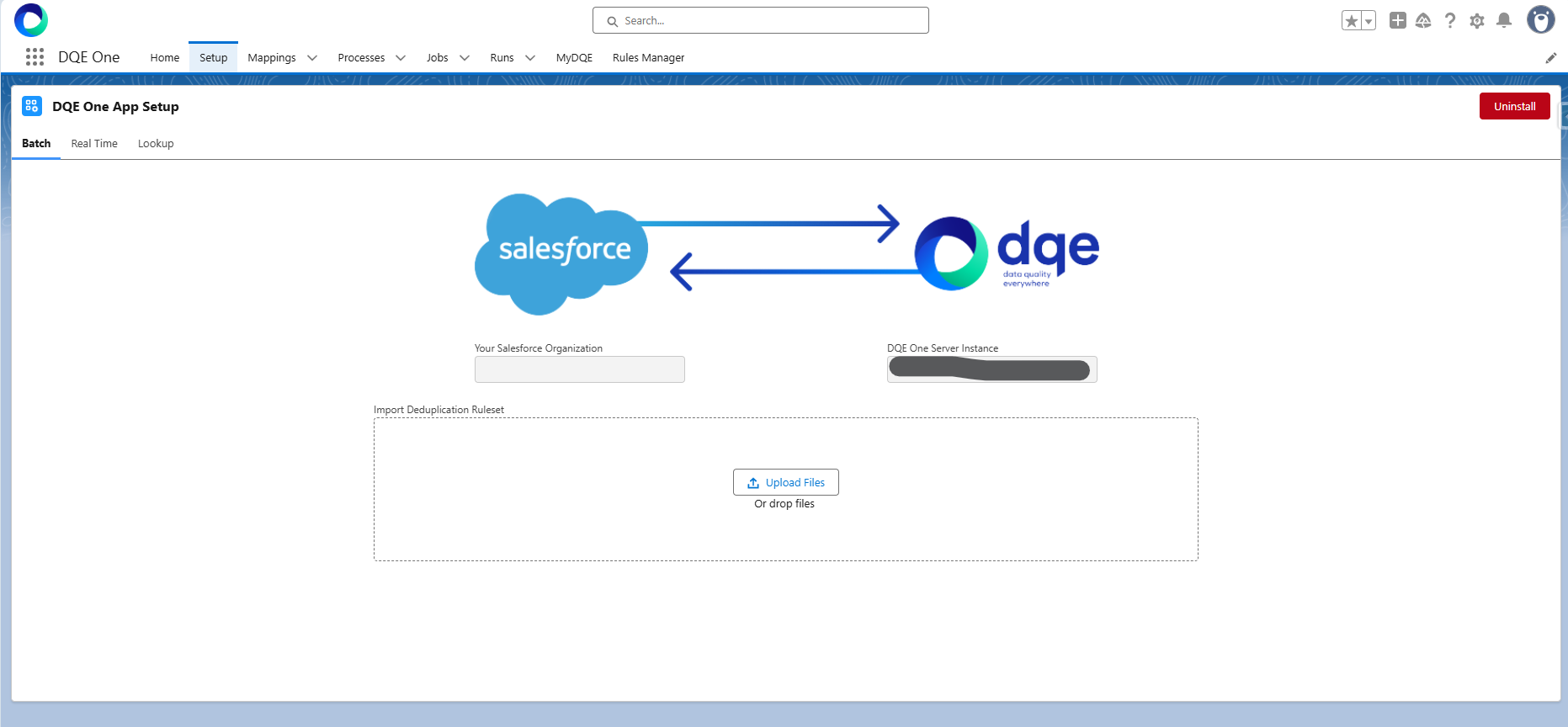The image size is (1568, 727).
Task: Click the dqe data quality everywhere logo
Action: (x=1007, y=253)
